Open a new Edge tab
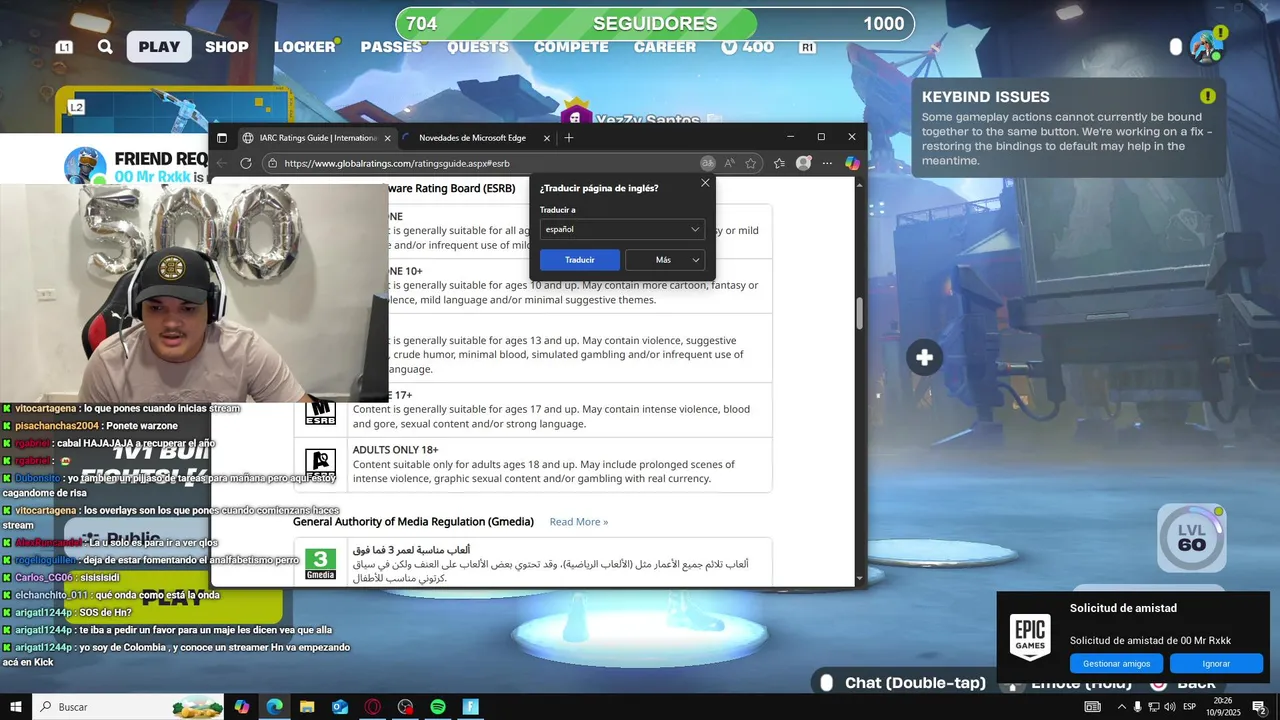 [569, 138]
